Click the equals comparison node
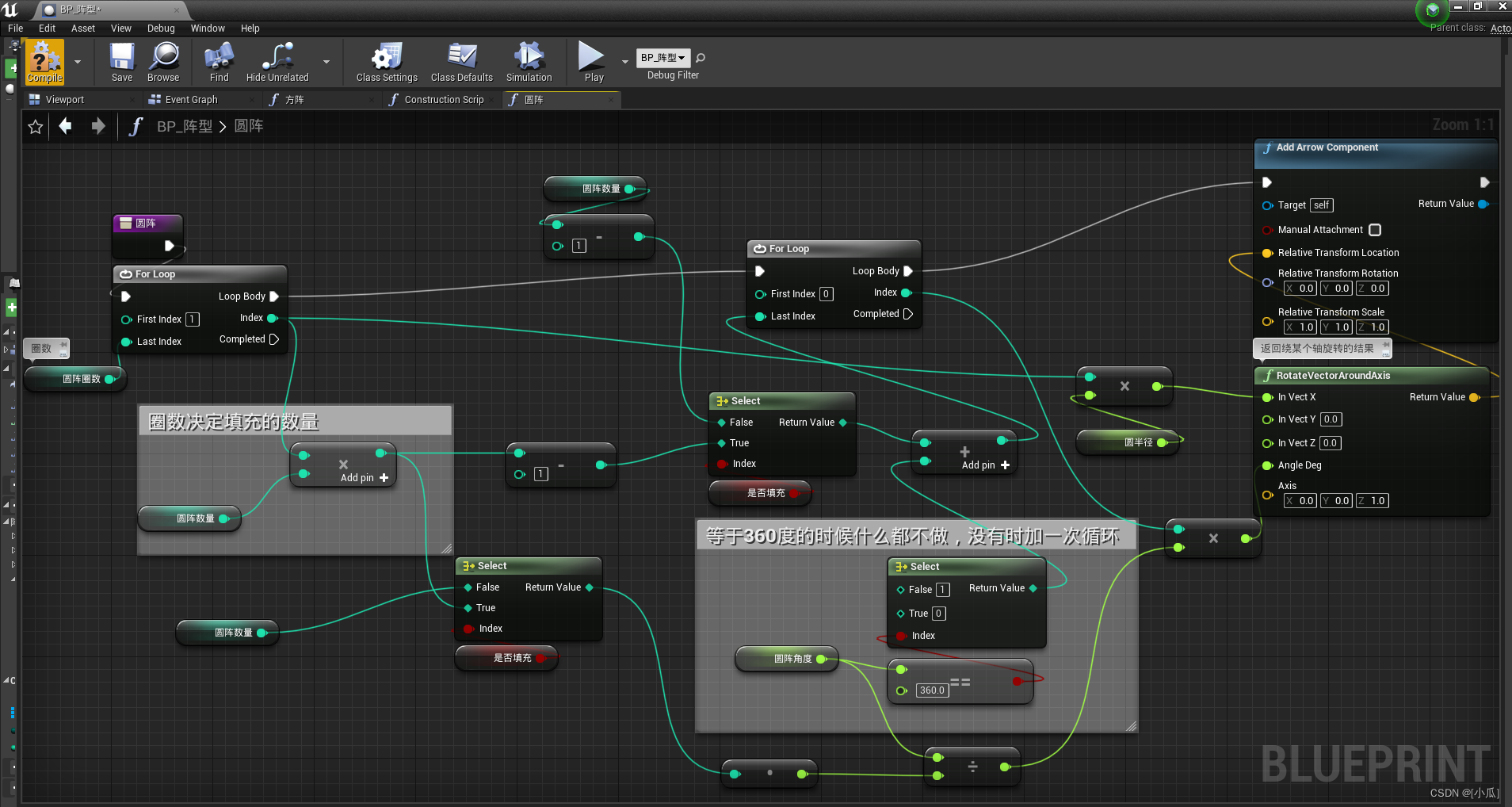Screen dimensions: 1512x807 coord(960,682)
